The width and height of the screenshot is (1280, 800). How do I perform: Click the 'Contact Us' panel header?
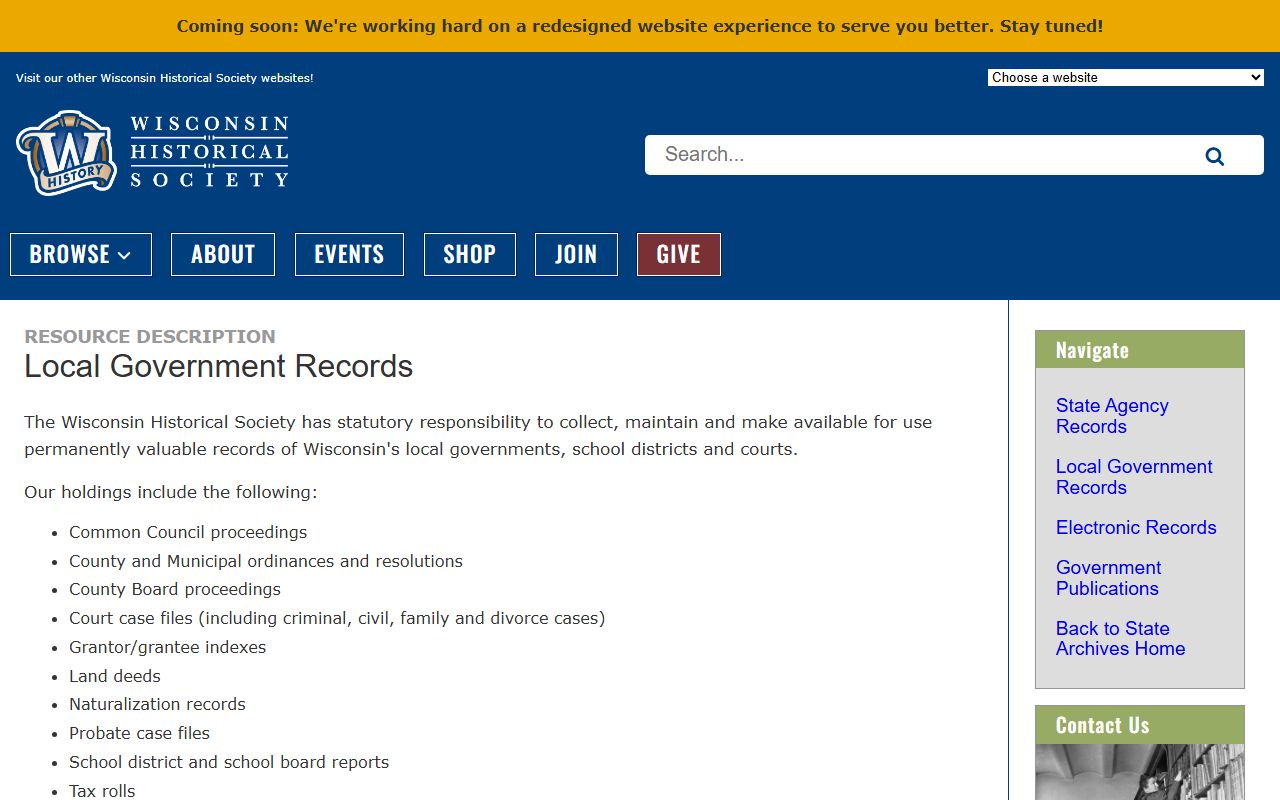(x=1140, y=725)
